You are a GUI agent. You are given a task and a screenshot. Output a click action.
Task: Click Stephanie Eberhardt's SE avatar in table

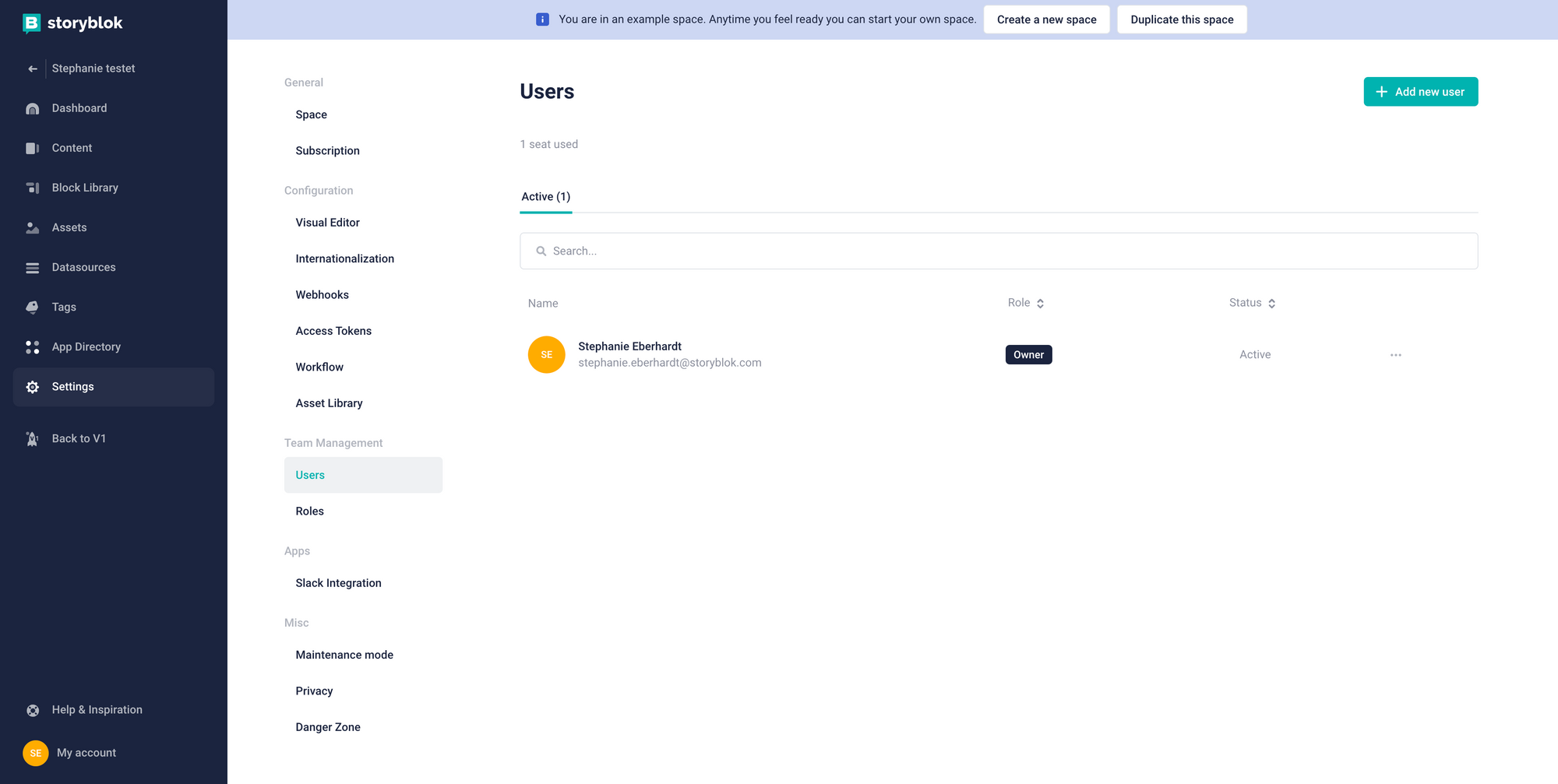(547, 354)
